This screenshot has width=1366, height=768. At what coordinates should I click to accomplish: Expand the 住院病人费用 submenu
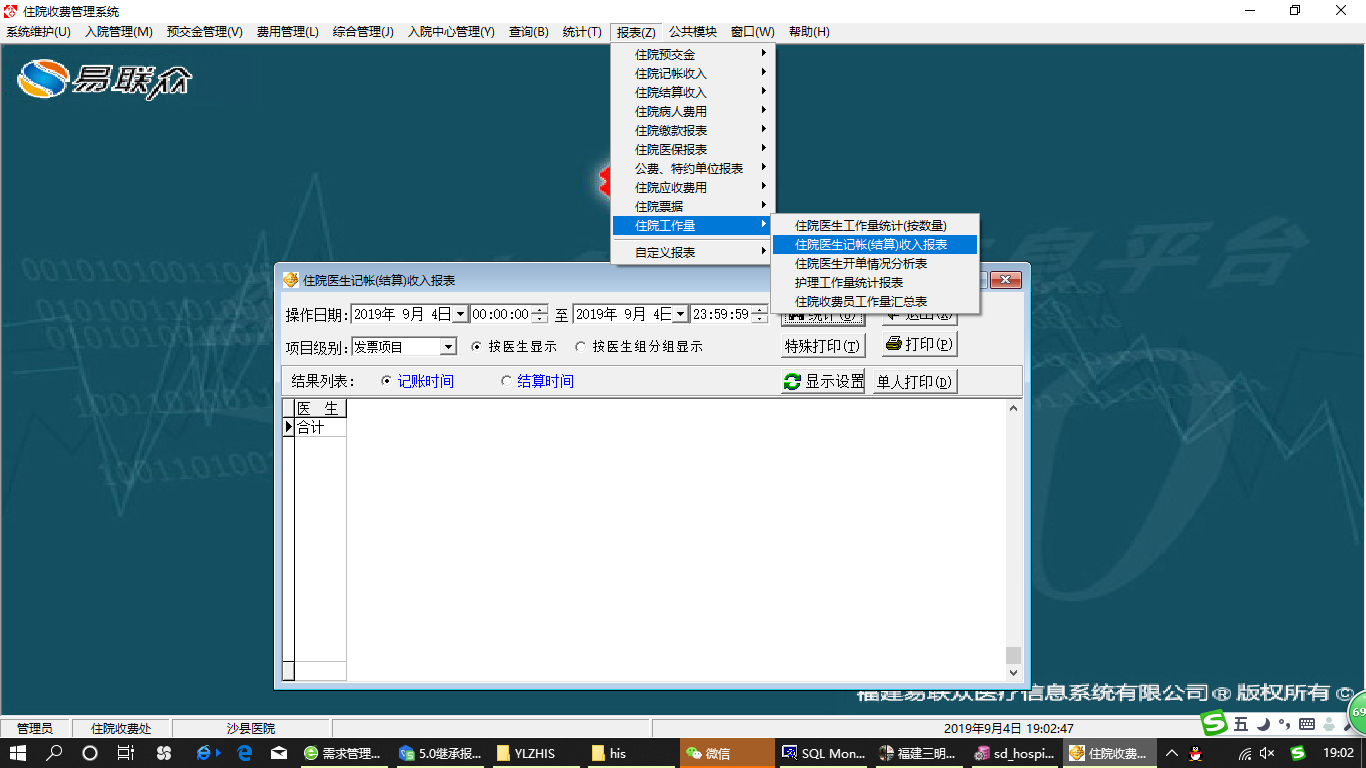tap(691, 111)
